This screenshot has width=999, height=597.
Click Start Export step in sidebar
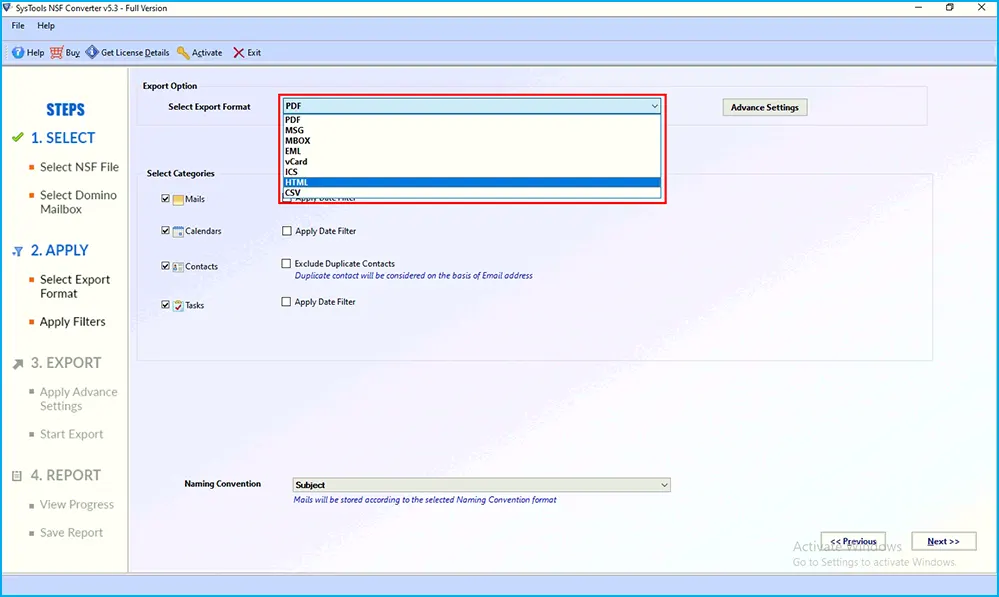tap(71, 434)
